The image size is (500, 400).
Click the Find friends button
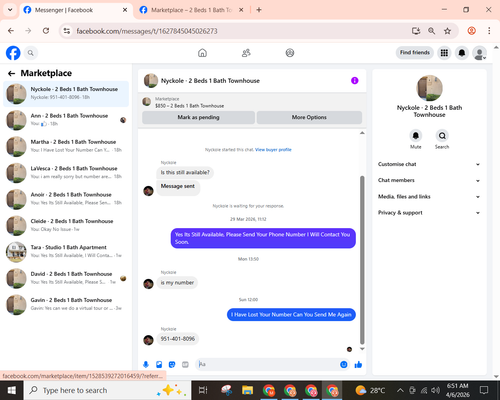[x=415, y=53]
